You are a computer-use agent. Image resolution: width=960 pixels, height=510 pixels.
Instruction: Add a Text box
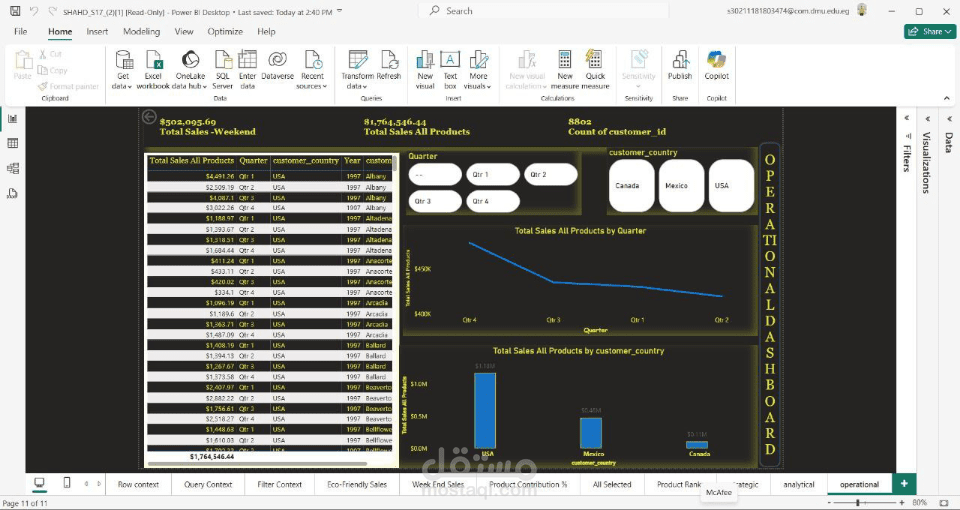coord(450,70)
